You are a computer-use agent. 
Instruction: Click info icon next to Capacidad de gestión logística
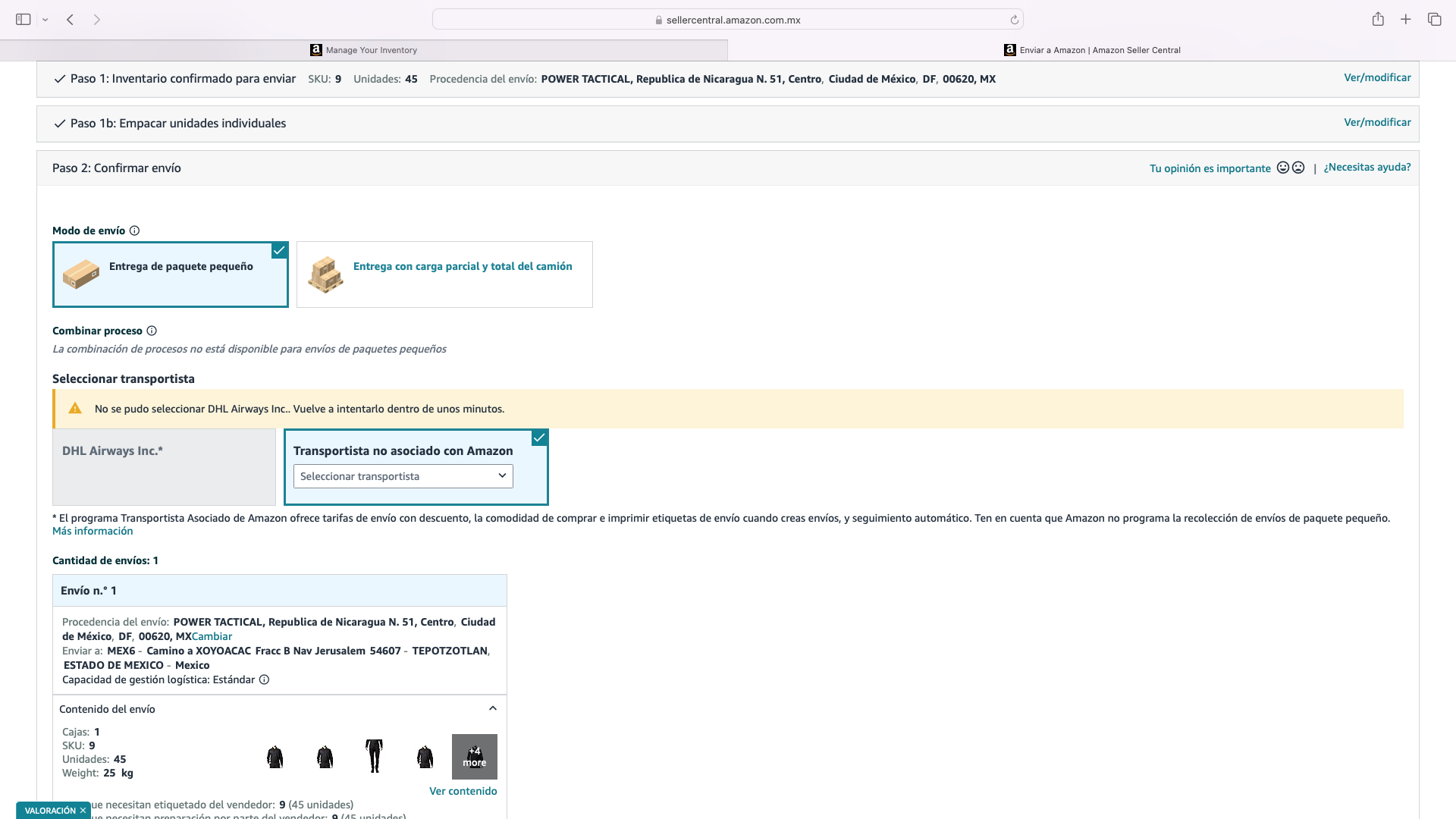coord(264,679)
